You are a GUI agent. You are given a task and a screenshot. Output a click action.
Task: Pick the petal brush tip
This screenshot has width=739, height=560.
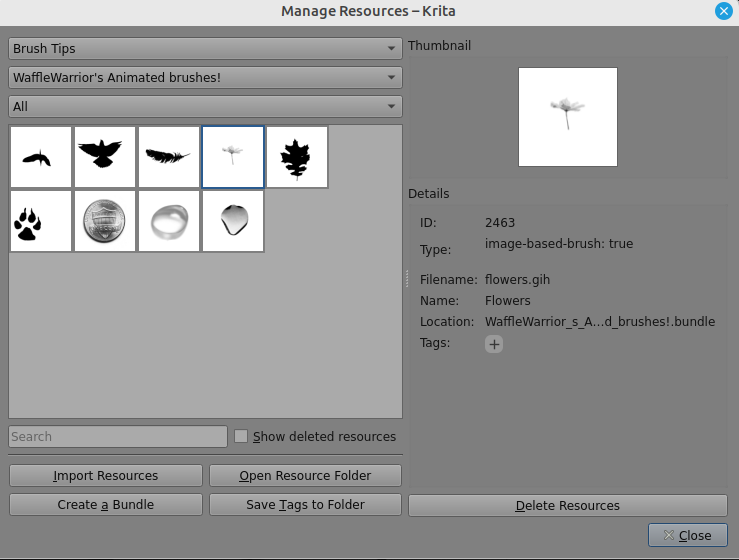coord(233,221)
